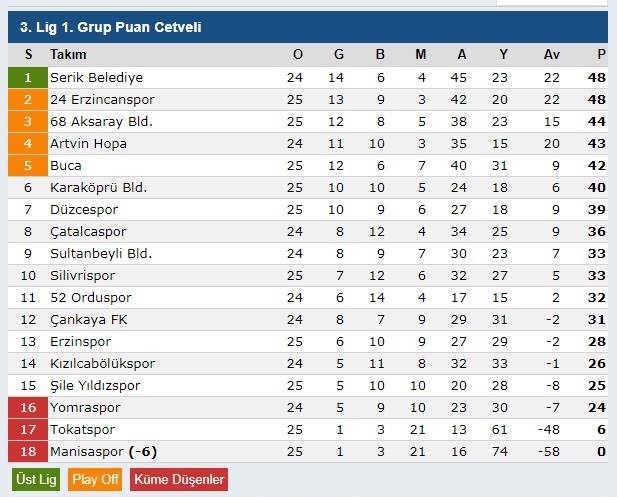The height and width of the screenshot is (497, 617).
Task: Click the orange rank 2 position badge
Action: click(28, 100)
